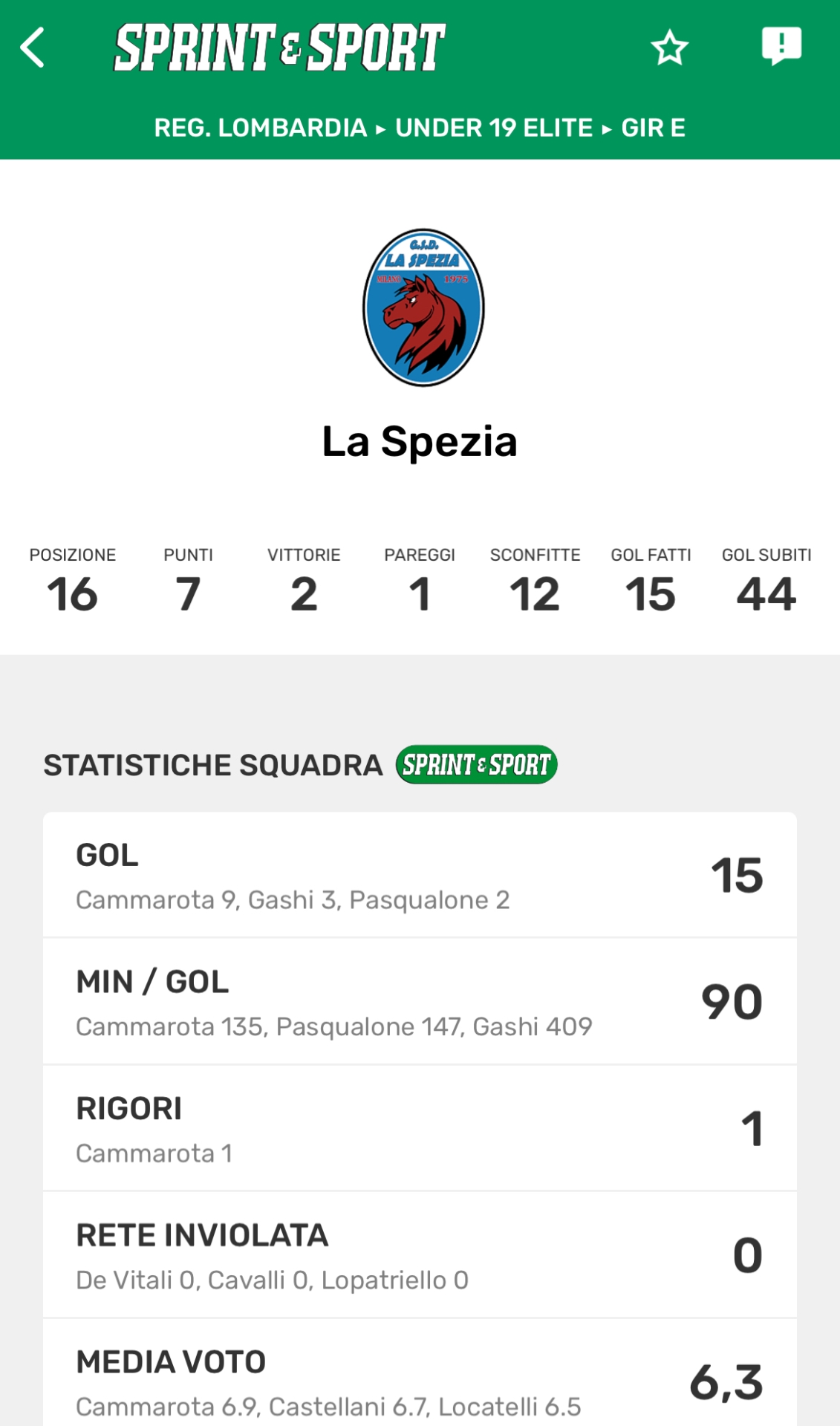
Task: Open the report issue speech-bubble icon
Action: coord(781,46)
